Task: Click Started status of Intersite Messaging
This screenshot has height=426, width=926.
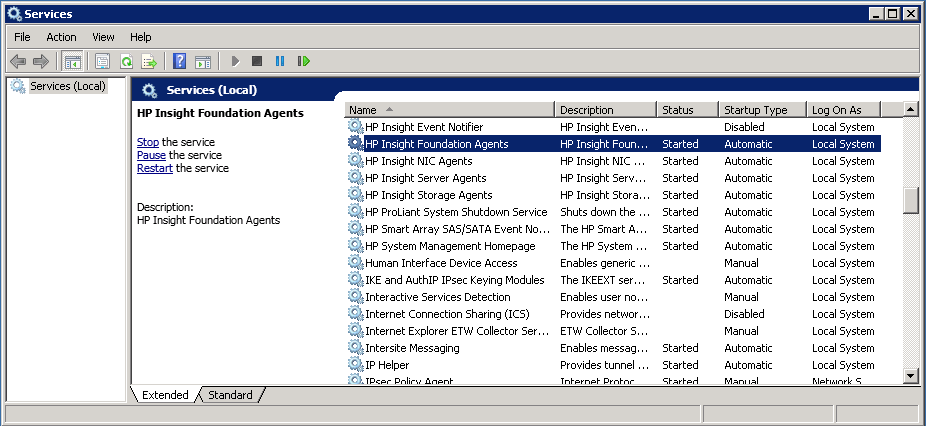Action: [680, 348]
